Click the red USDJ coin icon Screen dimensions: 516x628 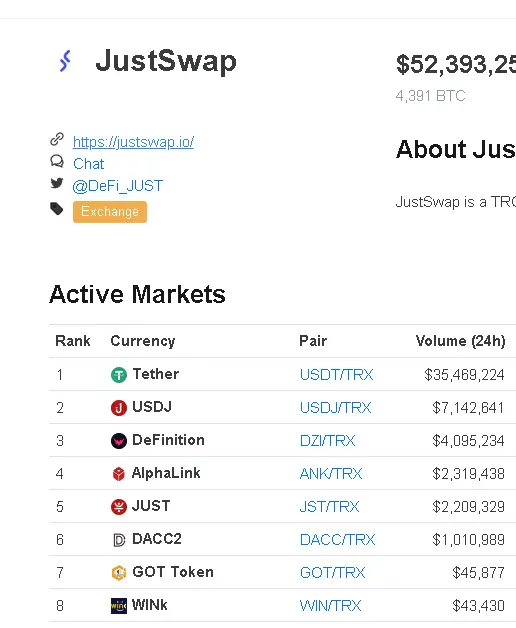pyautogui.click(x=119, y=408)
